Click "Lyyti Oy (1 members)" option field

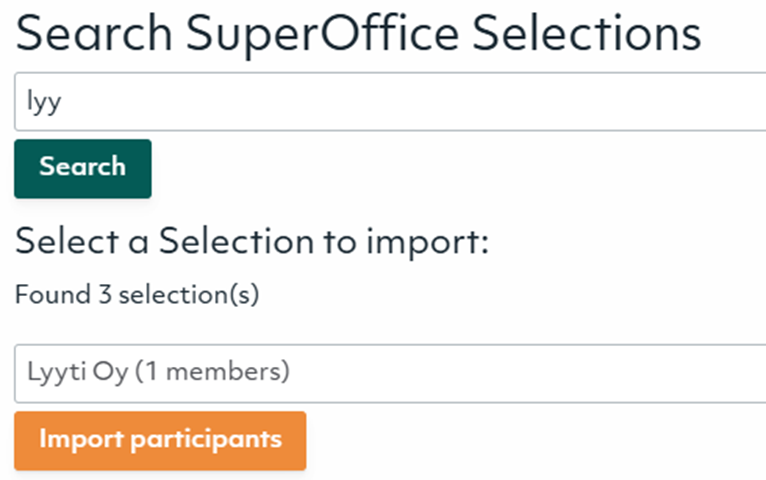(158, 373)
